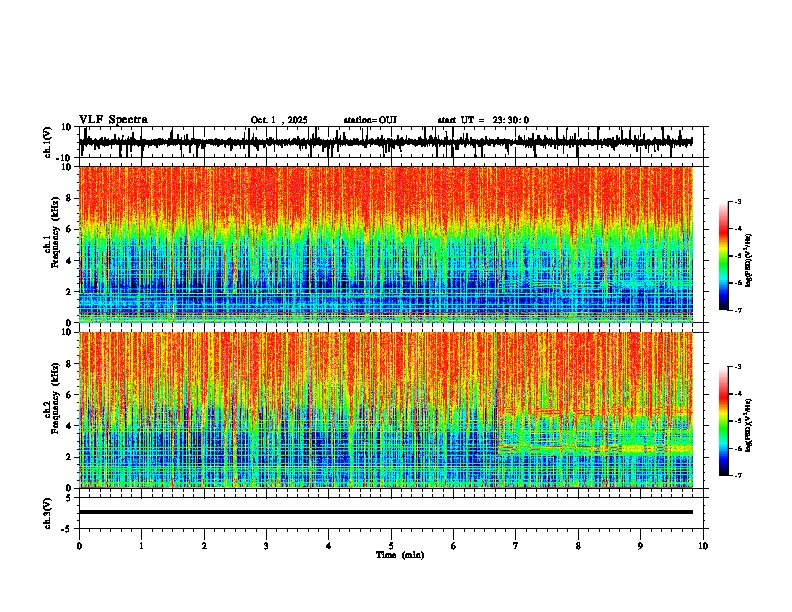This screenshot has height=612, width=792.
Task: Click time axis tick label "0"
Action: 79,546
